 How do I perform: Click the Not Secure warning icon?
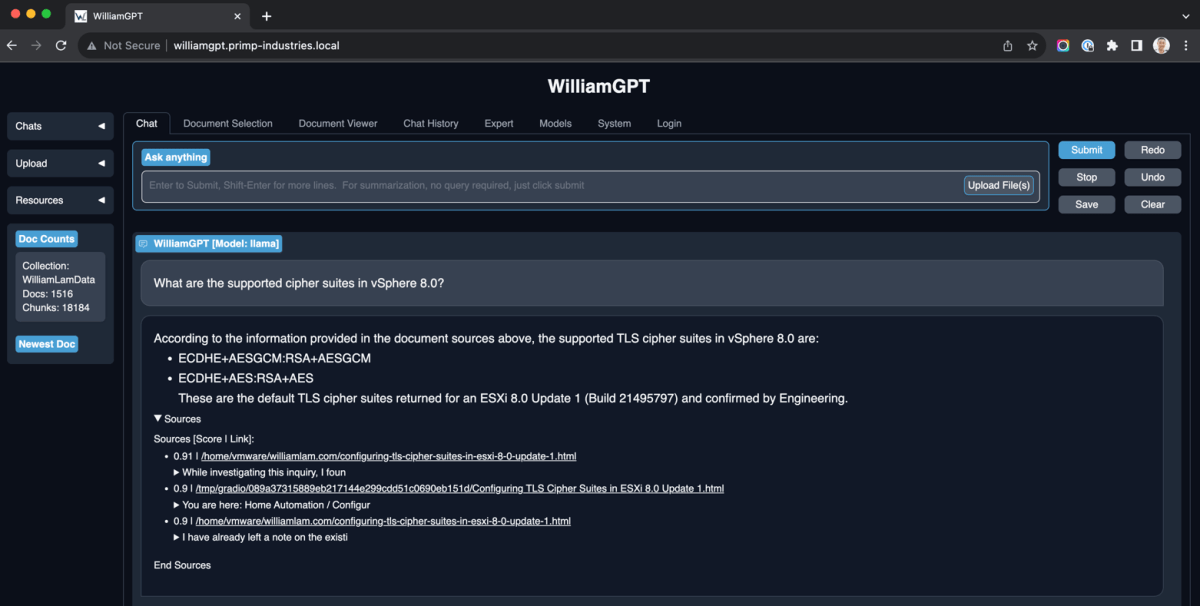[91, 45]
